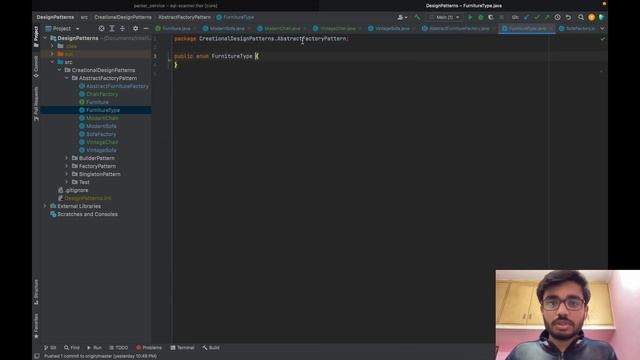Toggle the Pull Requests side tab
This screenshot has height=360, width=640.
36,104
